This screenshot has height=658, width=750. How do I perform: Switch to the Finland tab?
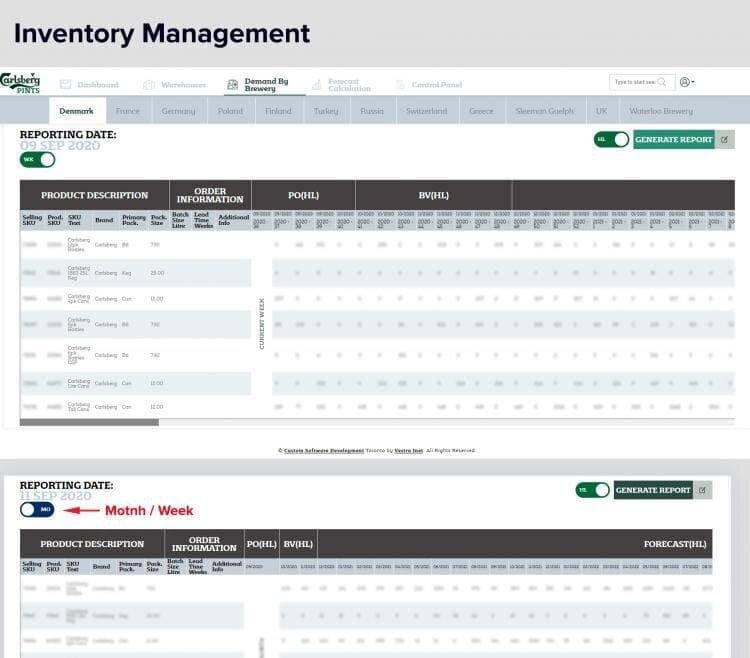click(x=278, y=111)
